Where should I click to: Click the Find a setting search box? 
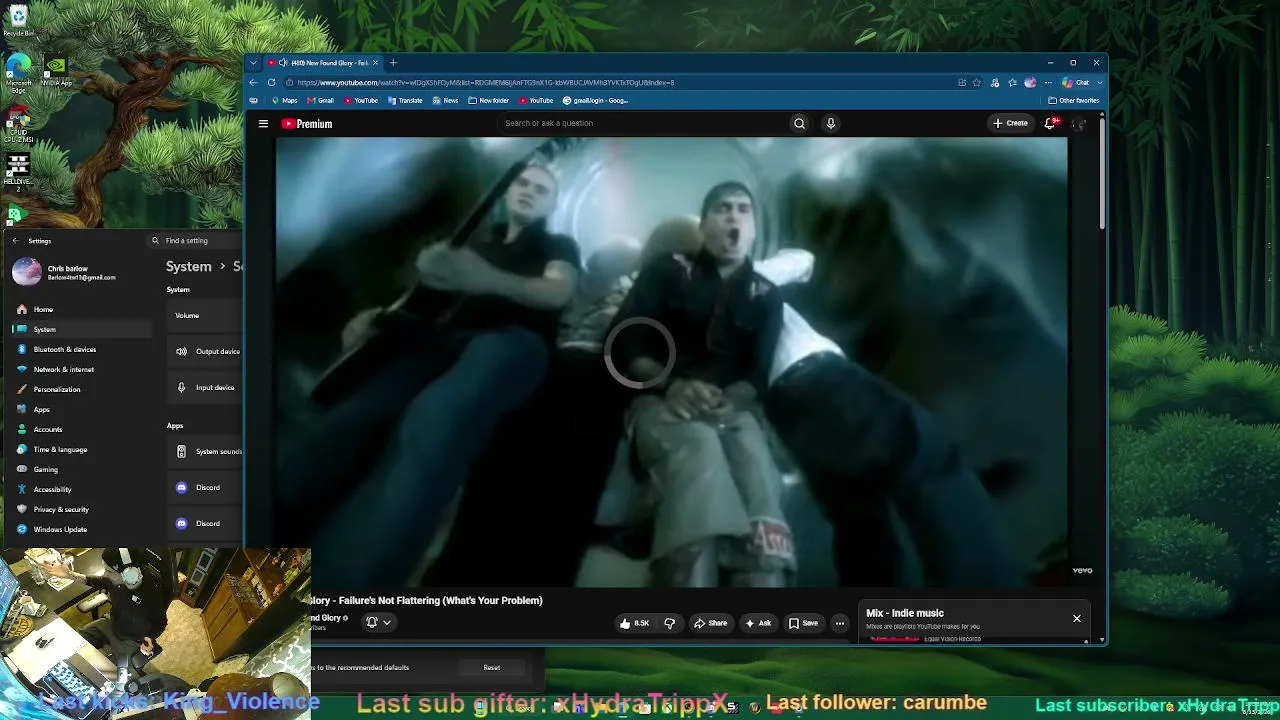tap(196, 241)
